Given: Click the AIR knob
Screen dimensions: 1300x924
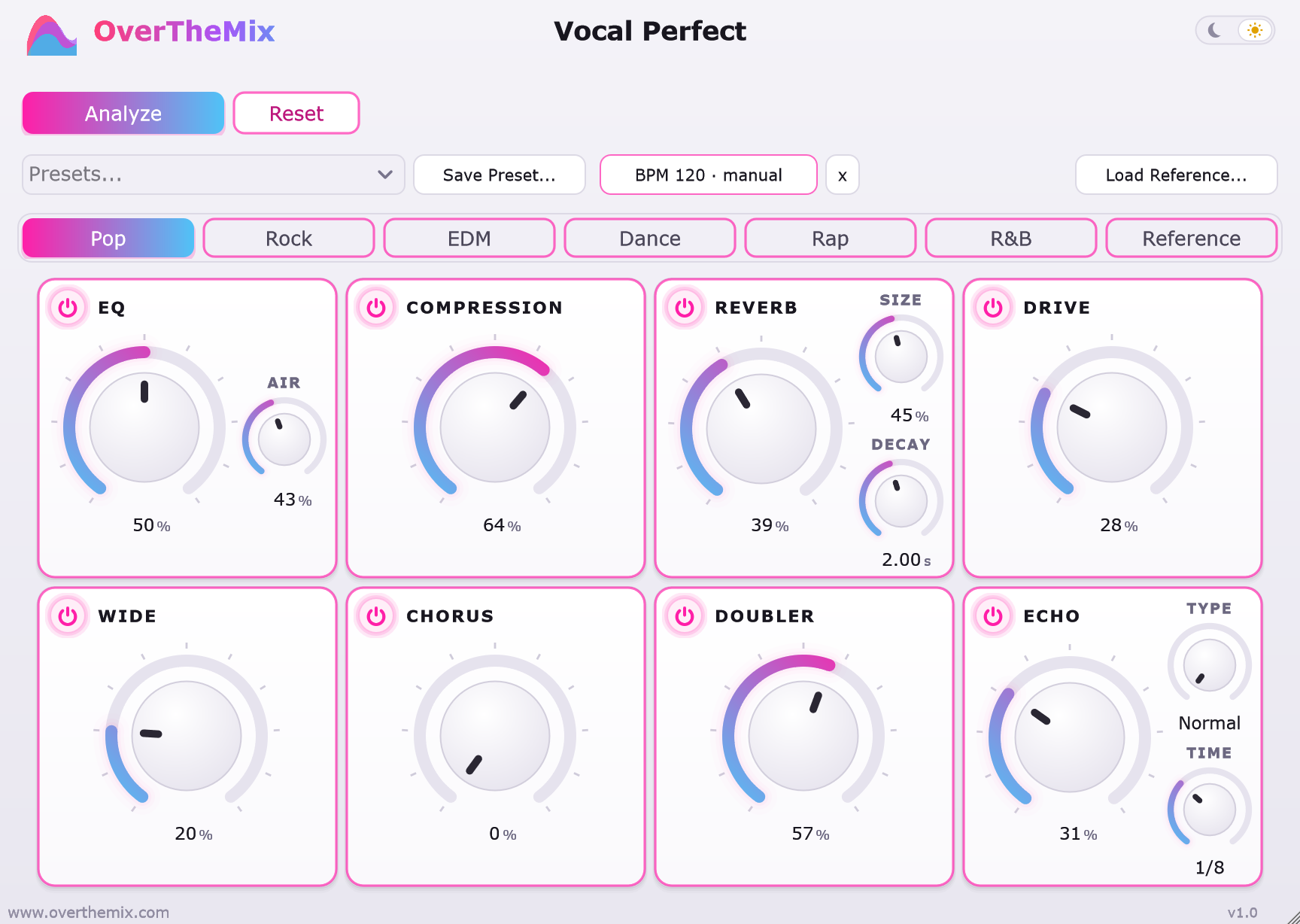Looking at the screenshot, I should [x=284, y=439].
